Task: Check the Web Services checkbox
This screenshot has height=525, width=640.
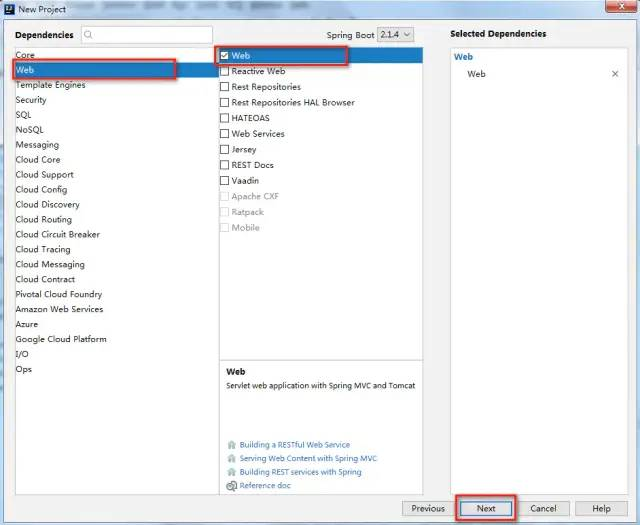Action: coord(224,134)
